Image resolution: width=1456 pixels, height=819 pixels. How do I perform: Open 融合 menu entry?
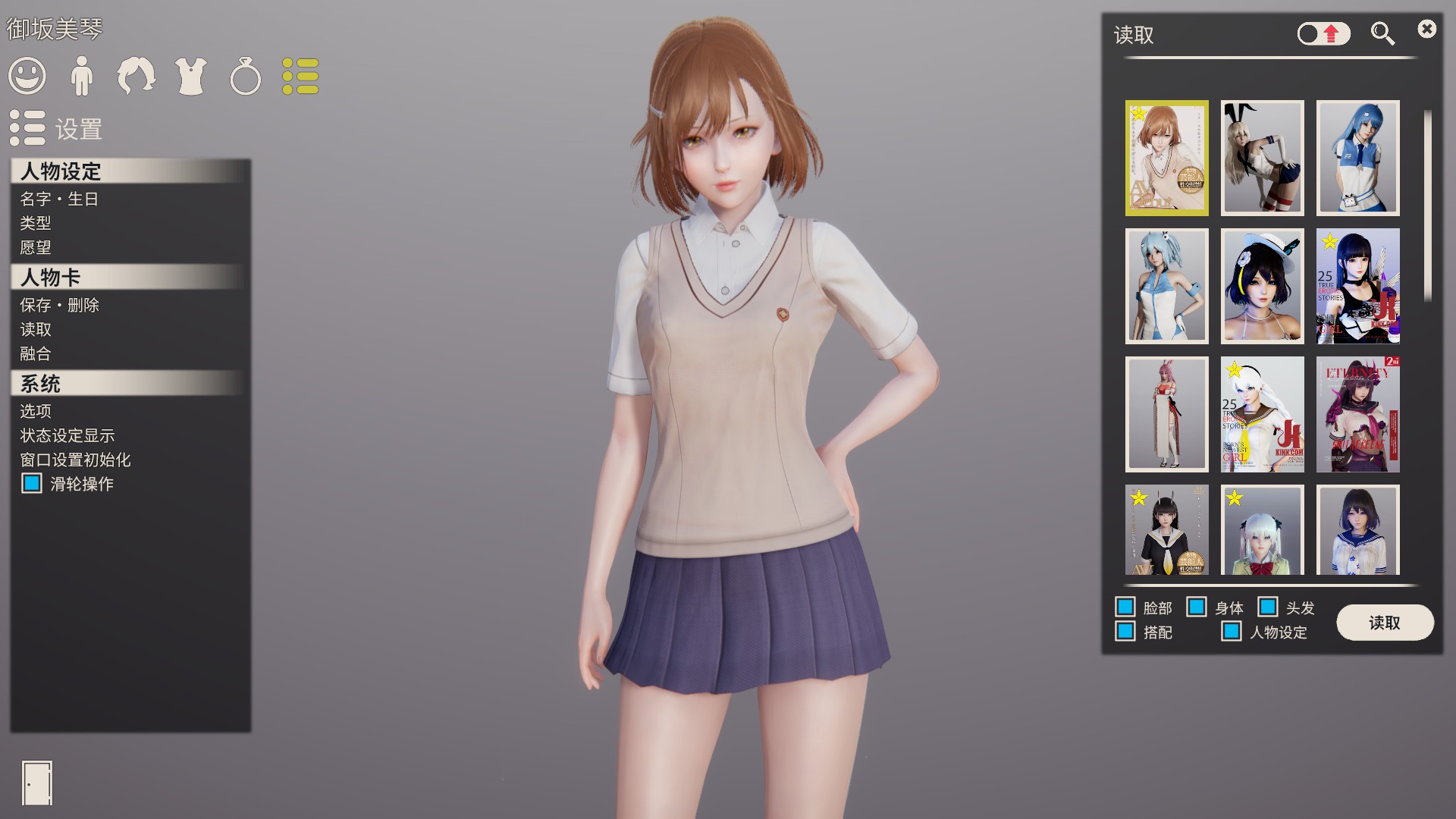[36, 353]
